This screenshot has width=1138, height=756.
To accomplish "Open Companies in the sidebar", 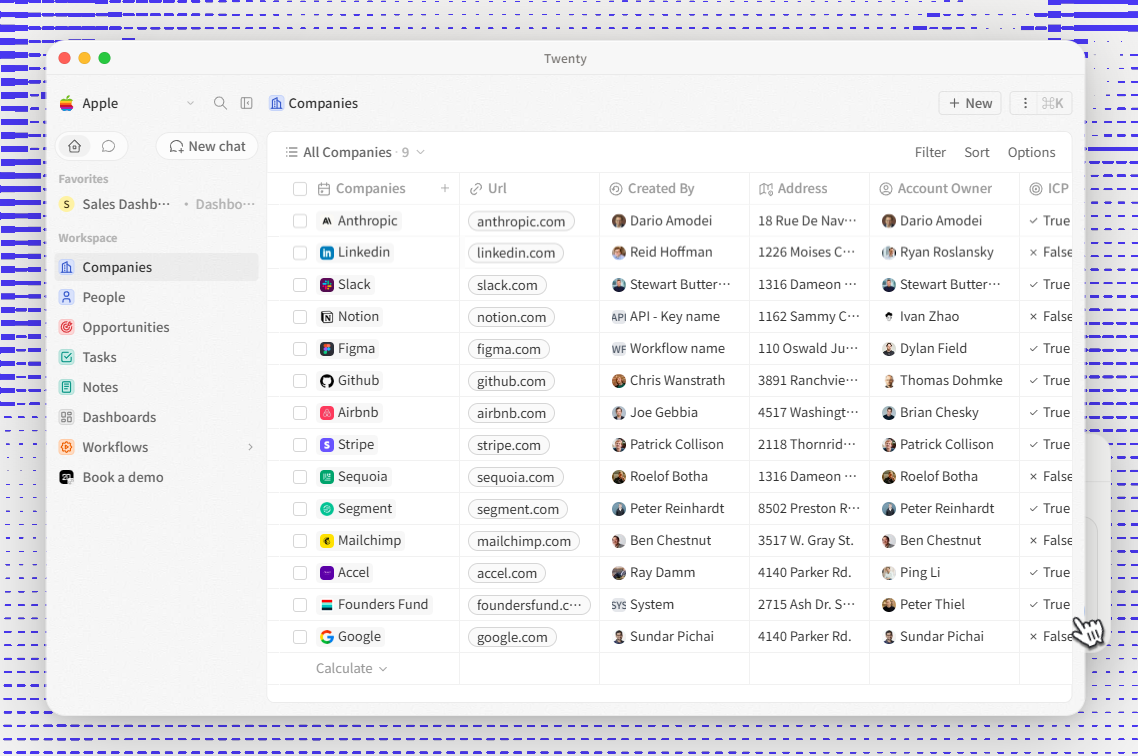I will 157,267.
